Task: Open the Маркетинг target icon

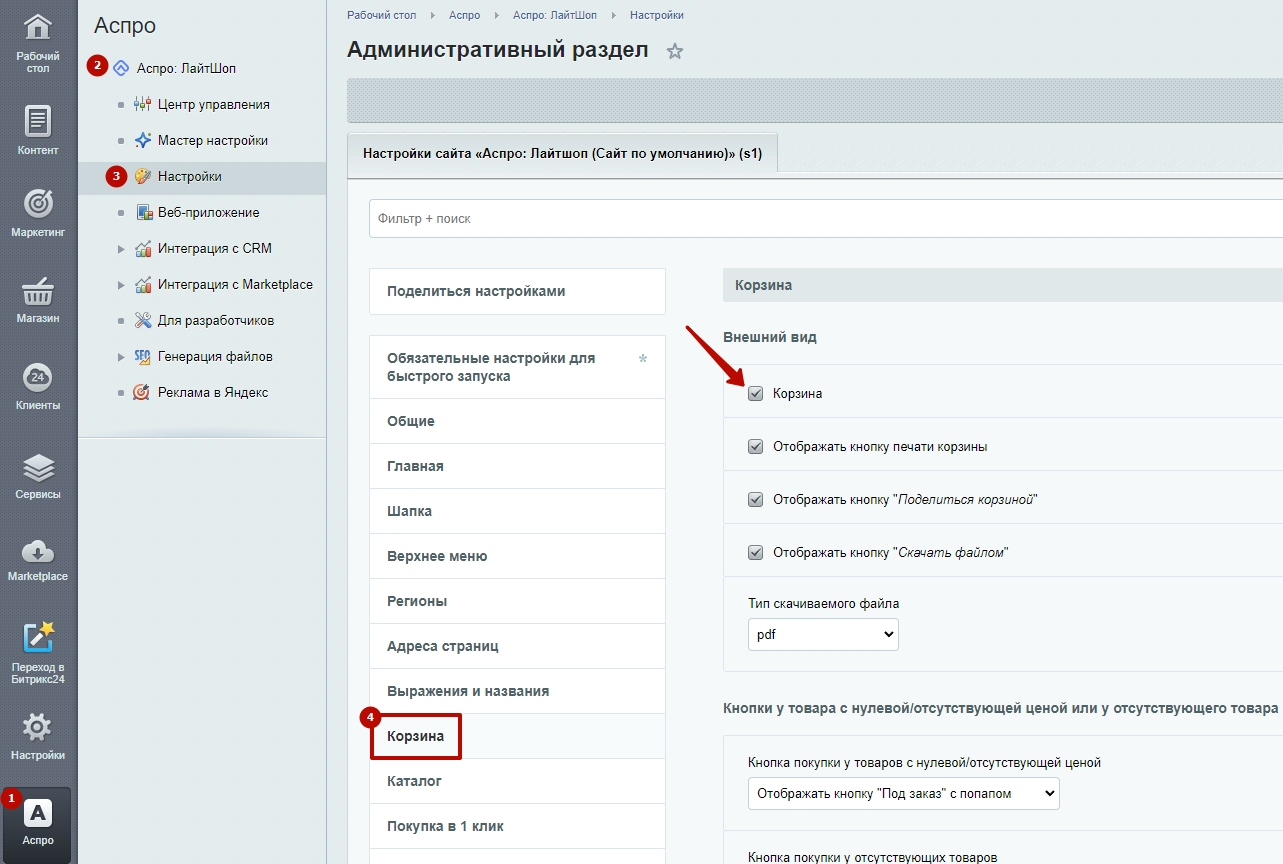Action: pos(38,203)
